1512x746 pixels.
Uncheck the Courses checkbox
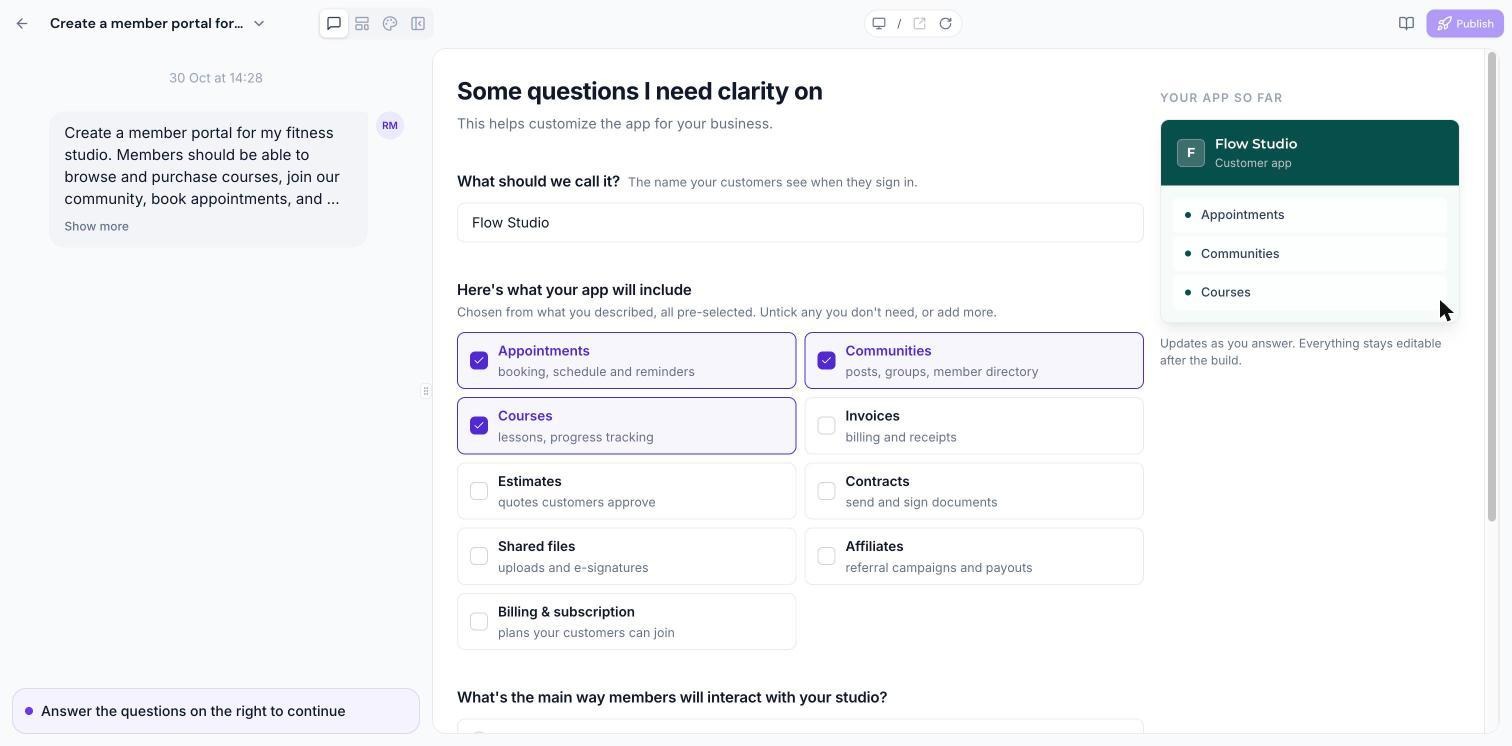479,425
